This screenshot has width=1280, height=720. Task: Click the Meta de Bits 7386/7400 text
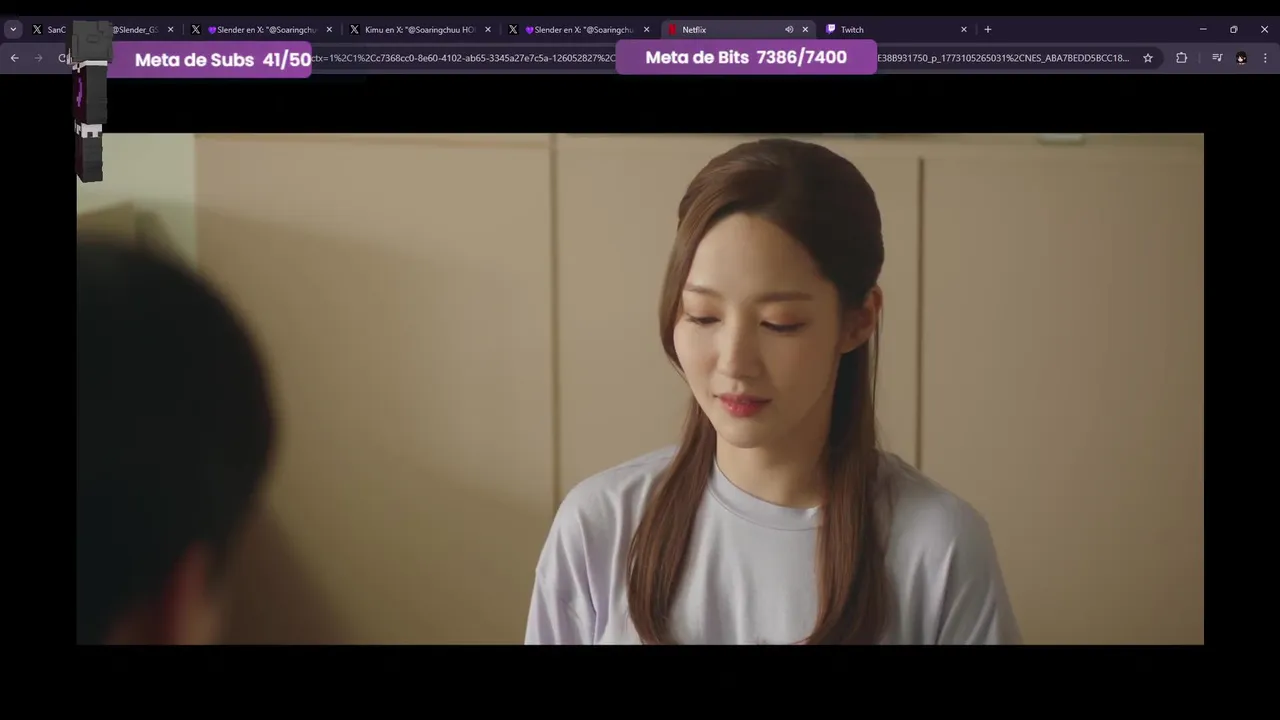[746, 57]
